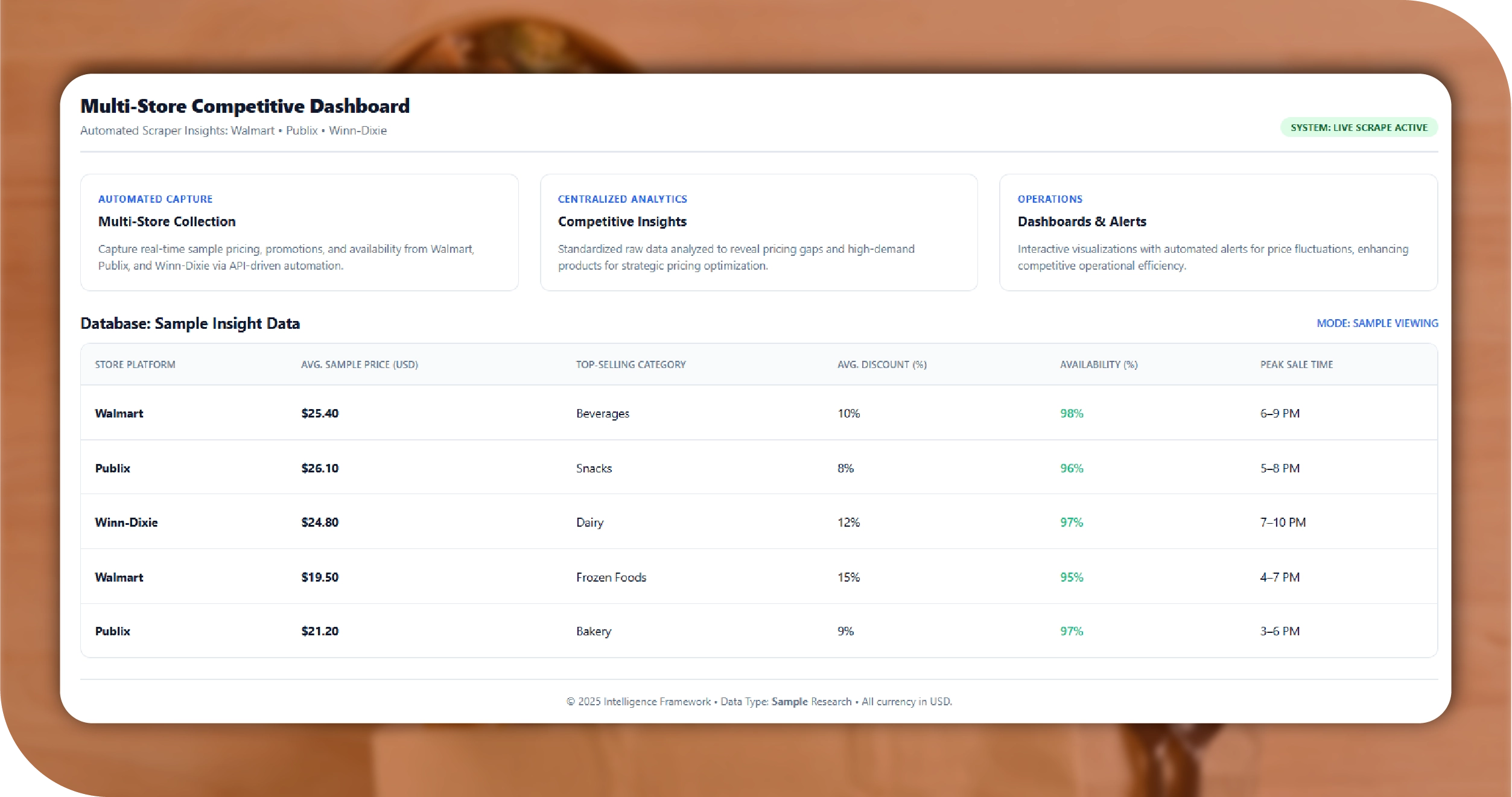Select the Publix Bakery row
Viewport: 1512px width, 797px height.
(758, 631)
